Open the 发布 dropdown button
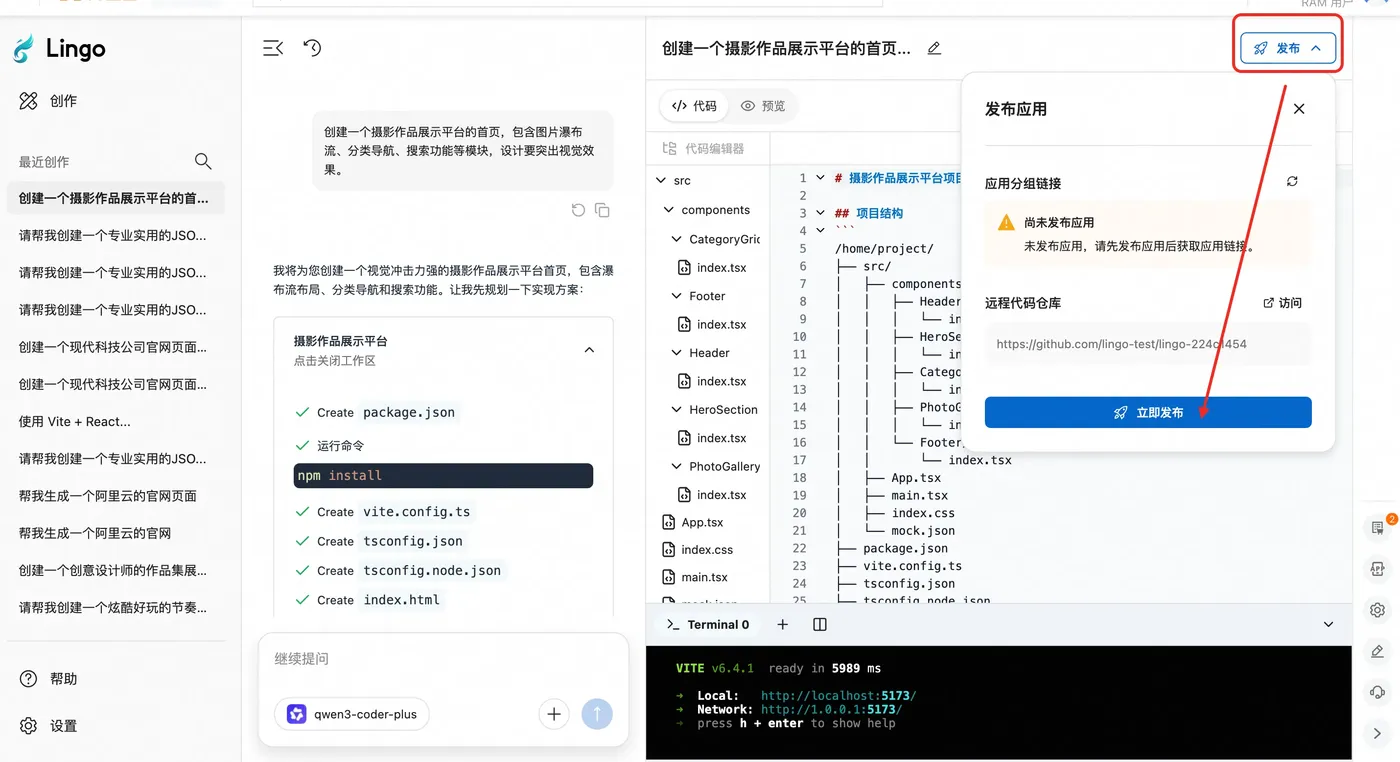 pos(1288,48)
